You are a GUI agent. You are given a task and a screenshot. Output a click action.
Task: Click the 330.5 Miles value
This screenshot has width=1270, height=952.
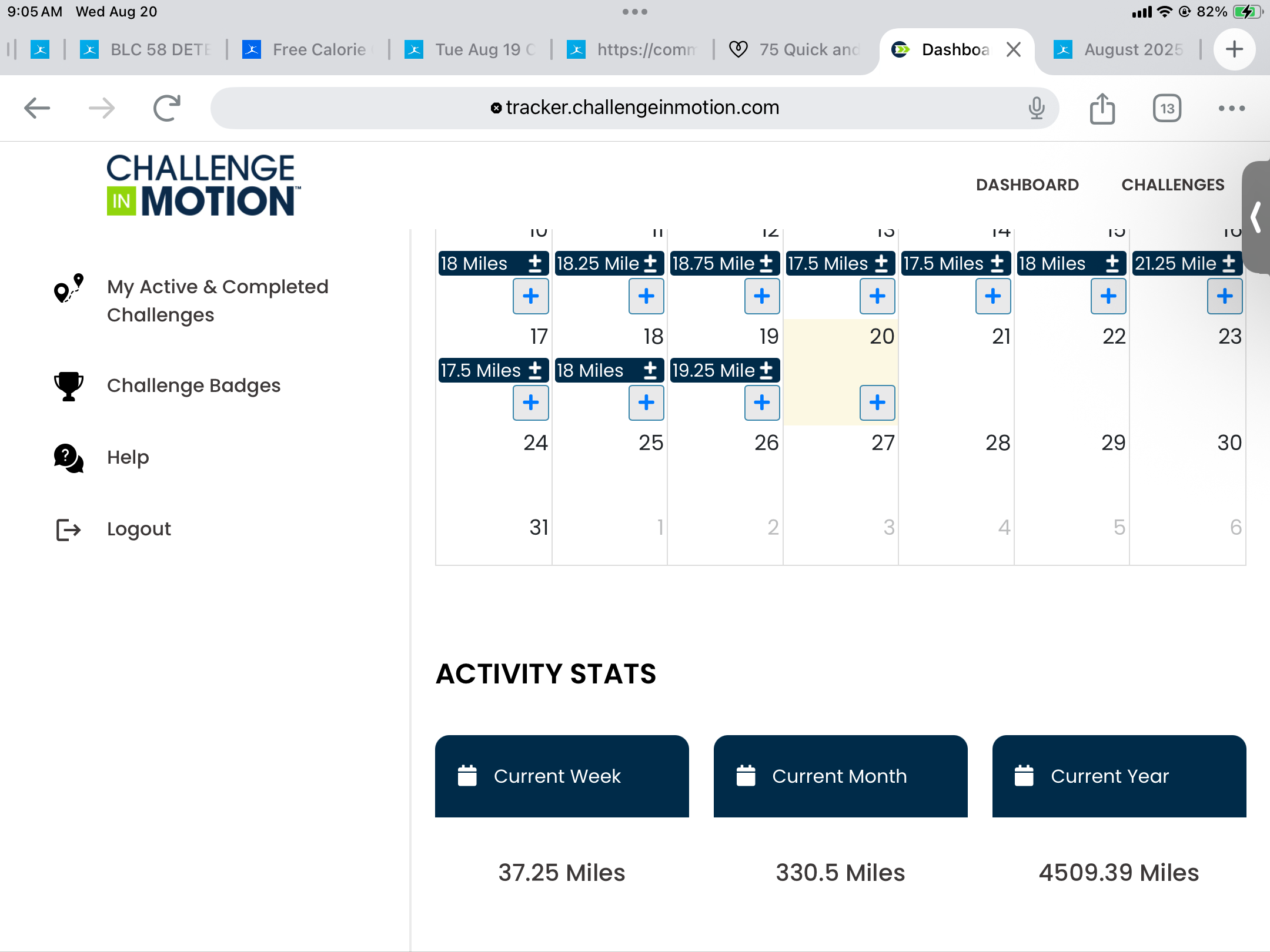840,872
